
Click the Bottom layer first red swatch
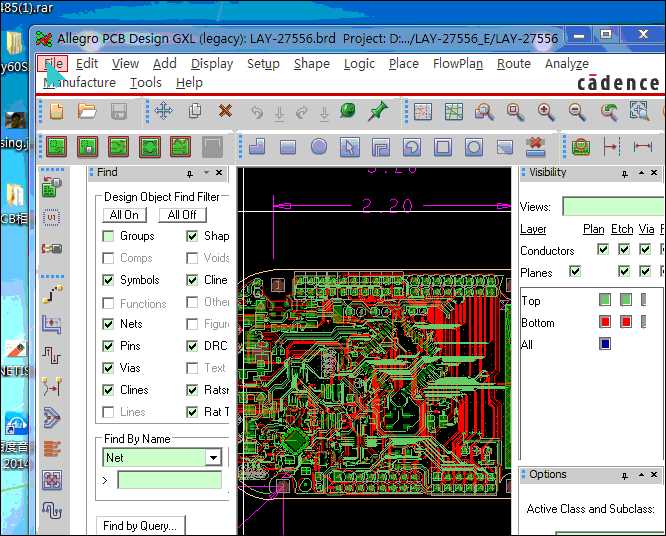pos(605,322)
